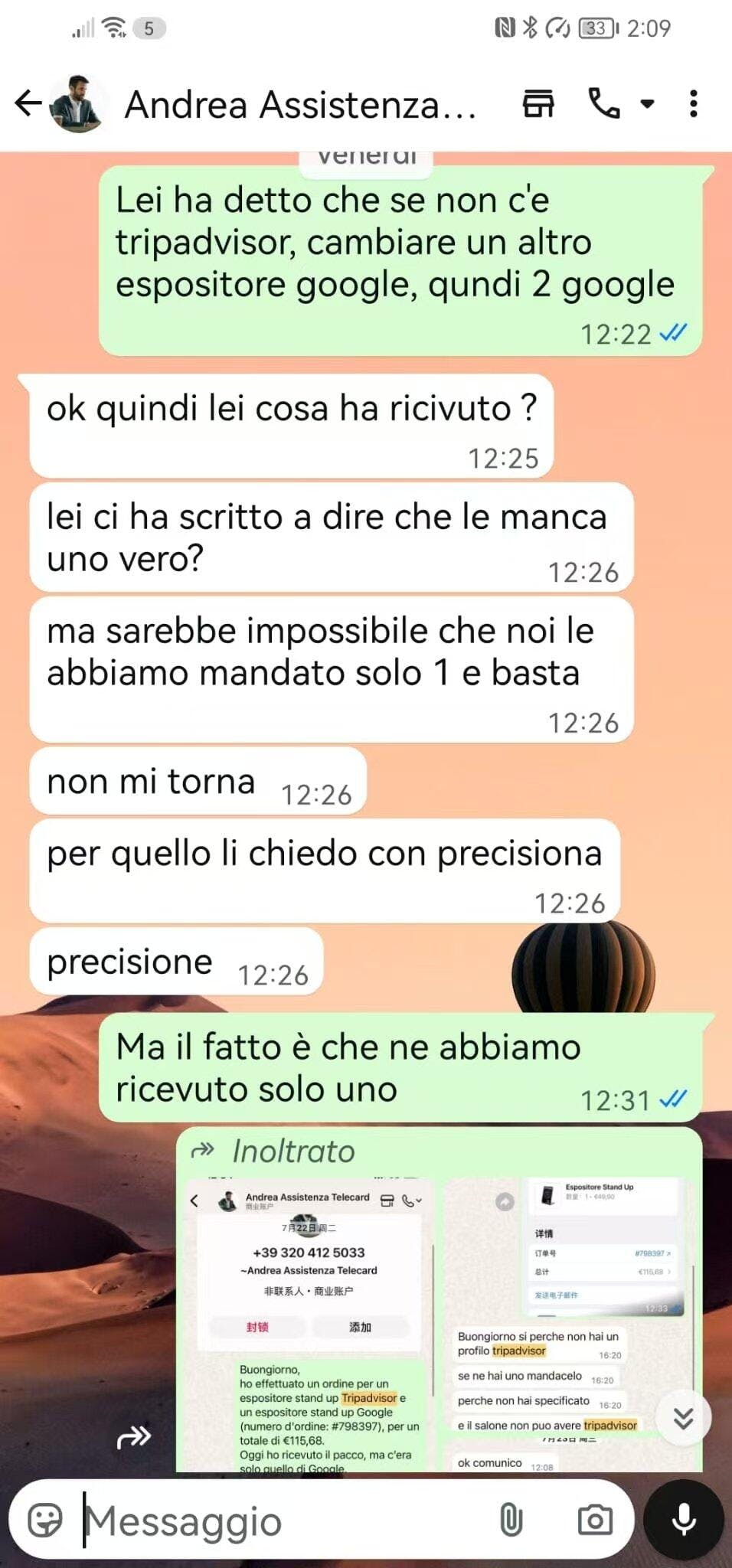Open the business catalog storefront icon

coord(538,103)
